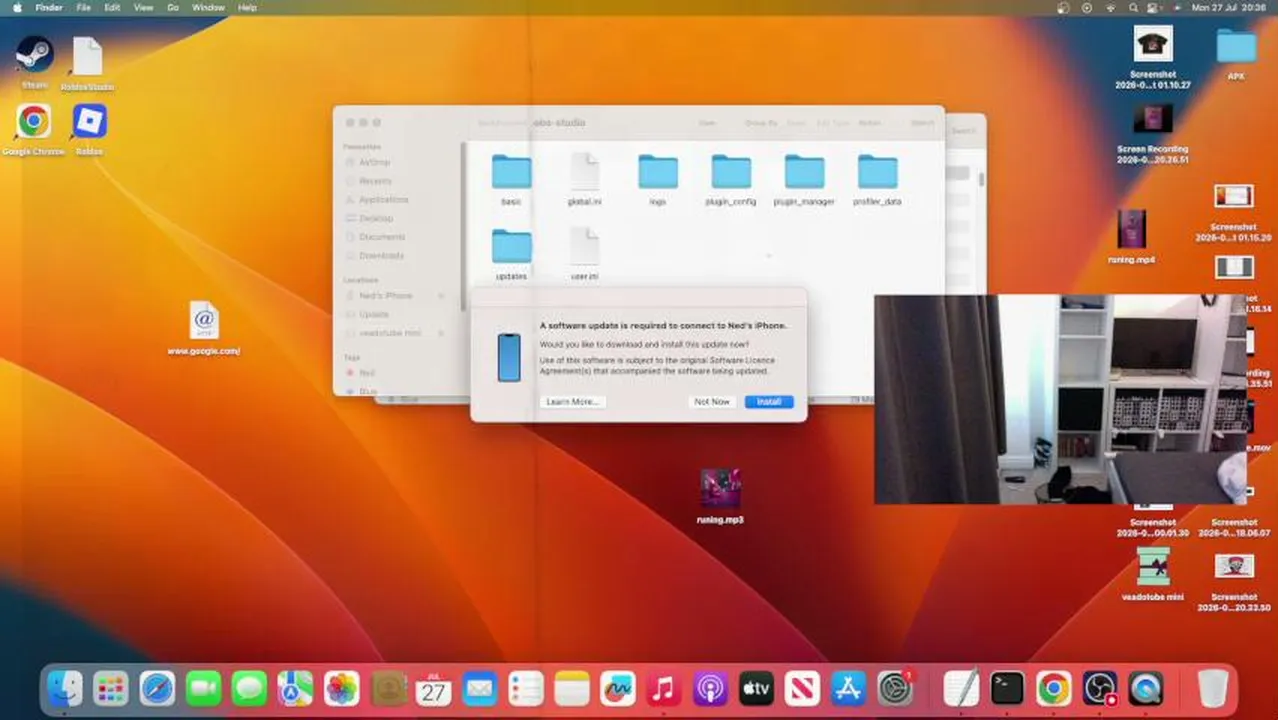Open Launchpad from the Dock
Image resolution: width=1278 pixels, height=720 pixels.
[111, 688]
